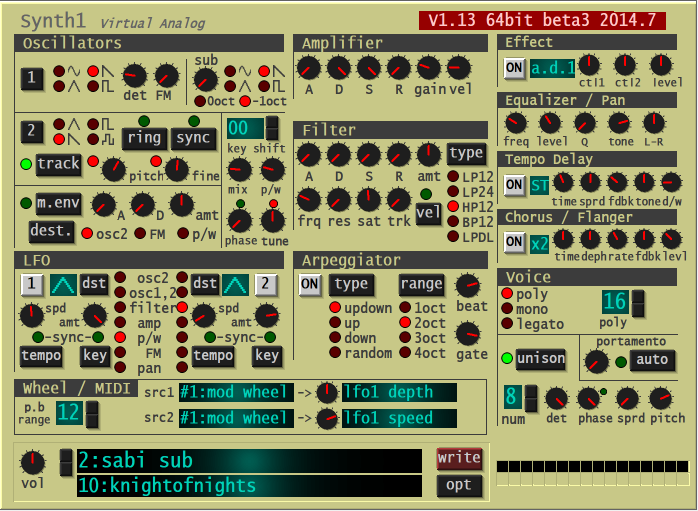This screenshot has width=698, height=511.
Task: Click amplifier A attack knob
Action: (x=309, y=68)
